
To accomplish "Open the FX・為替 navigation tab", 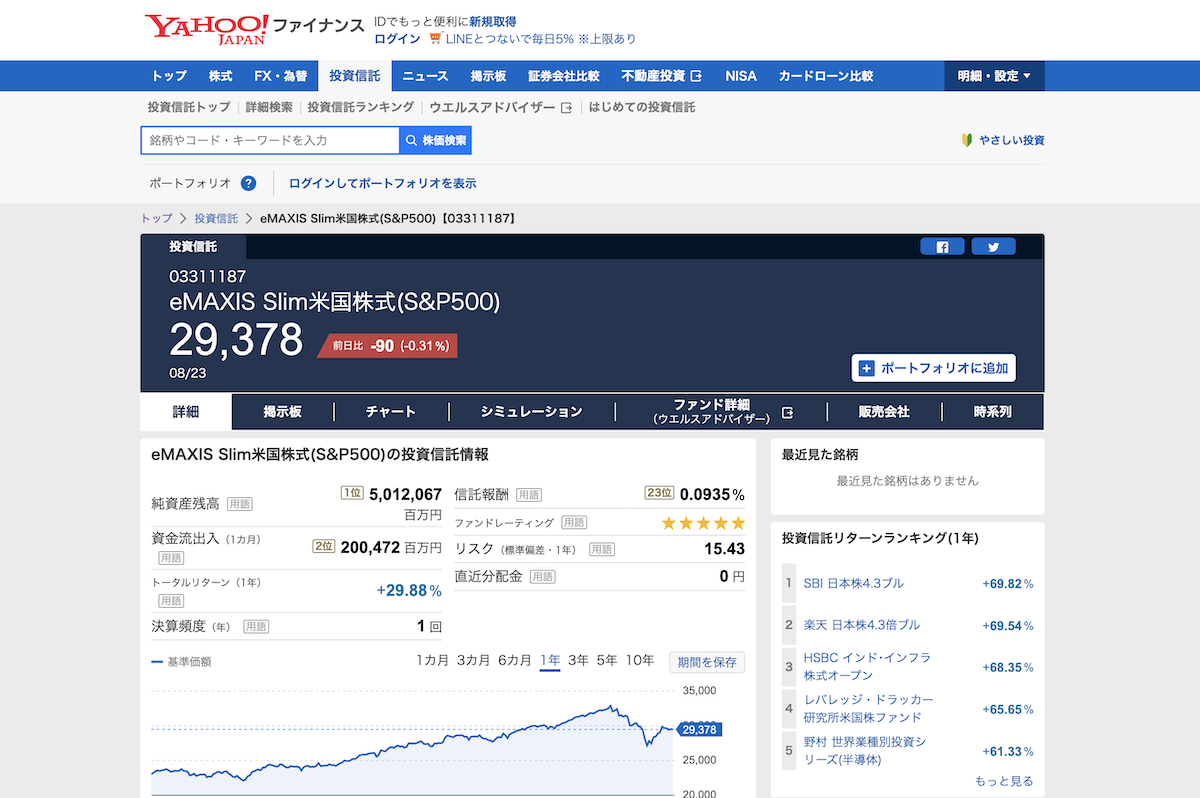I will (281, 76).
